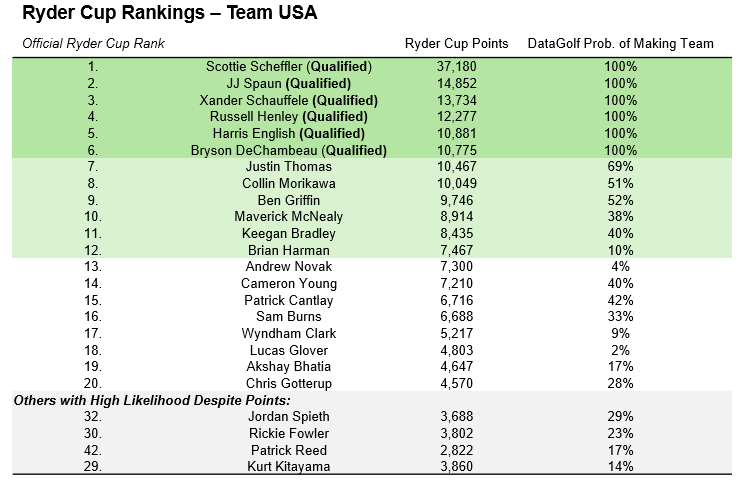Image resolution: width=754 pixels, height=483 pixels.
Task: Select Patrick Cantlay's 42% probability cell
Action: pyautogui.click(x=621, y=300)
